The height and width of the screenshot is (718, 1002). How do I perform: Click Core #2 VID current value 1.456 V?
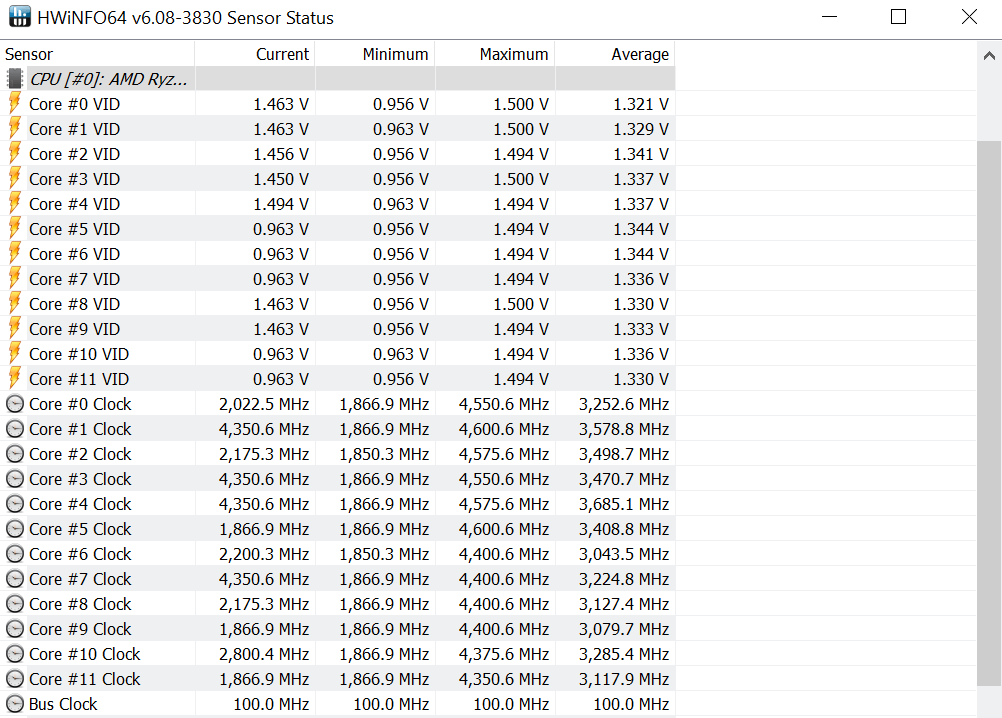click(281, 154)
